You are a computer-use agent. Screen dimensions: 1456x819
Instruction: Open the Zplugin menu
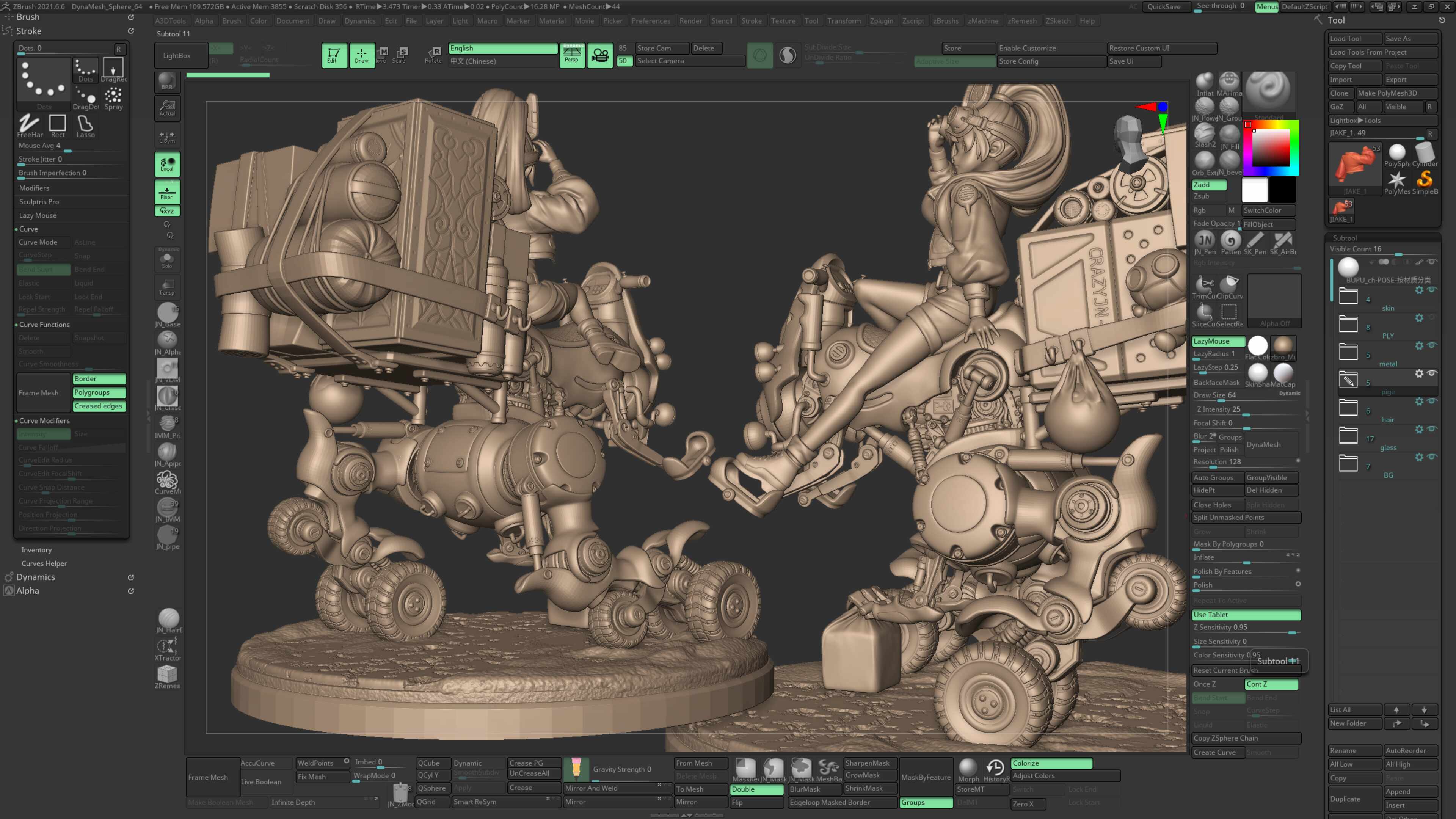tap(881, 21)
